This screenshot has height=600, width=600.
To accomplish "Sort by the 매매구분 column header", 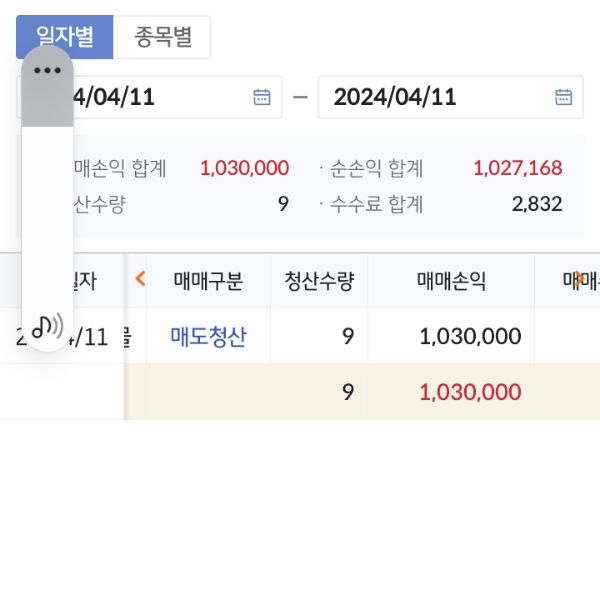I will coord(208,281).
